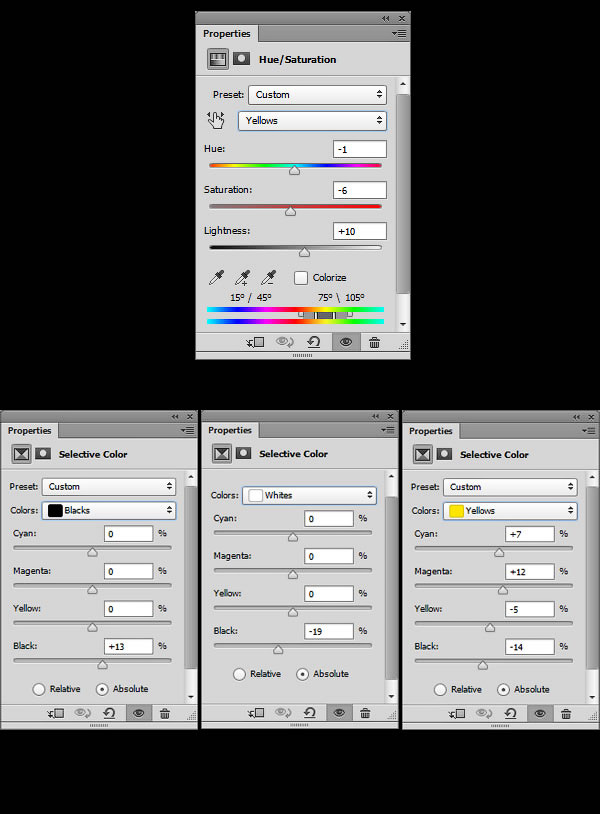Click Black field showing -19 in Whites panel
The height and width of the screenshot is (814, 600).
coord(329,631)
